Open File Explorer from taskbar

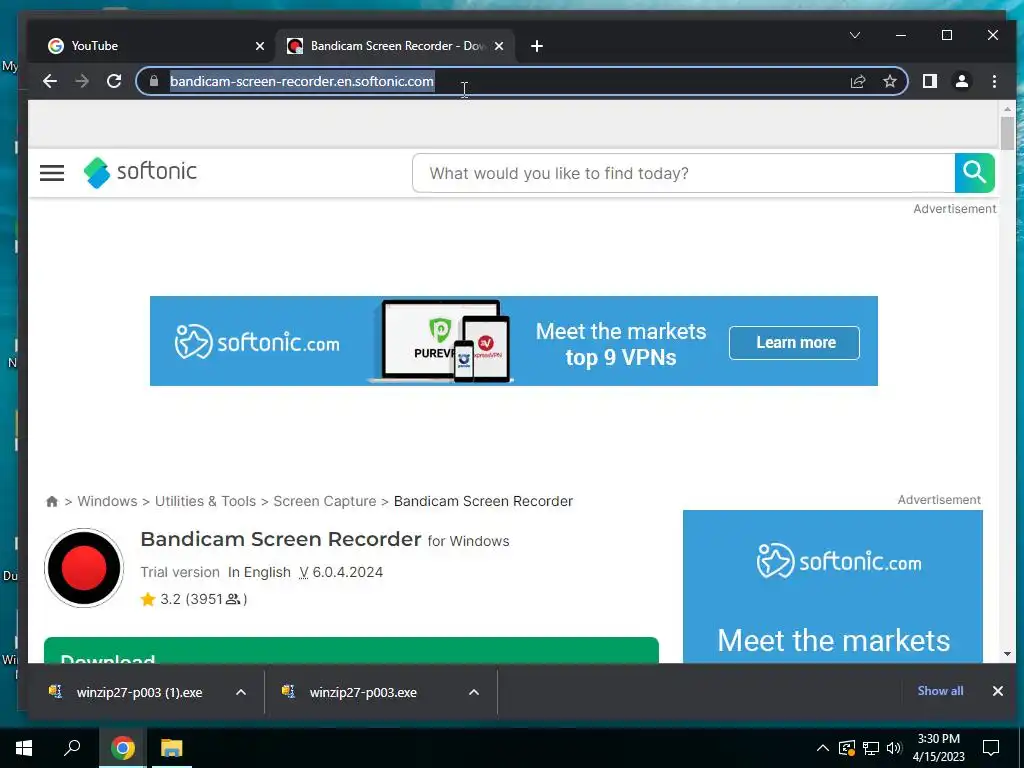(x=172, y=748)
